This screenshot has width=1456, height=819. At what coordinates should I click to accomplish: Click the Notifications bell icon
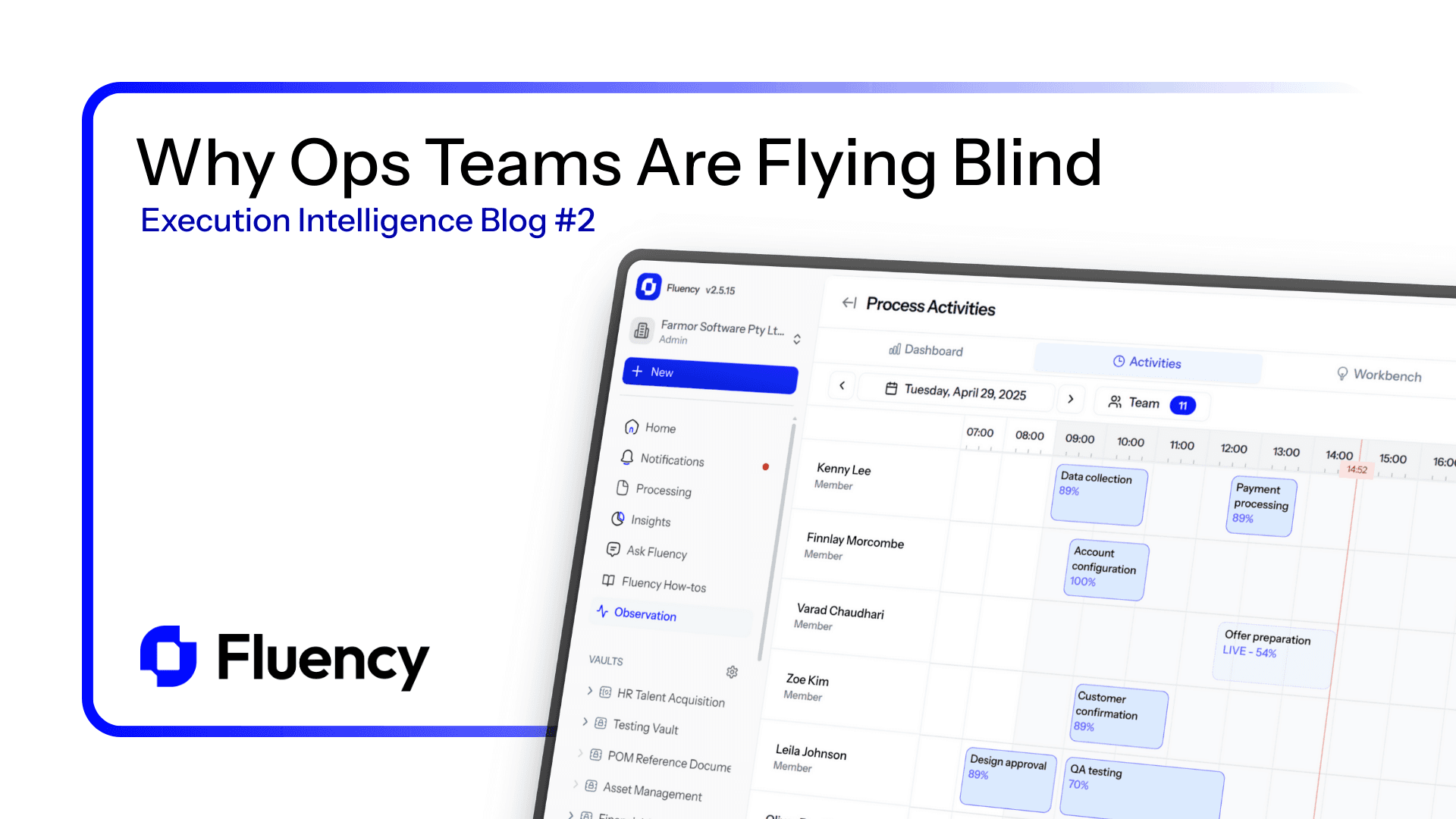tap(626, 457)
